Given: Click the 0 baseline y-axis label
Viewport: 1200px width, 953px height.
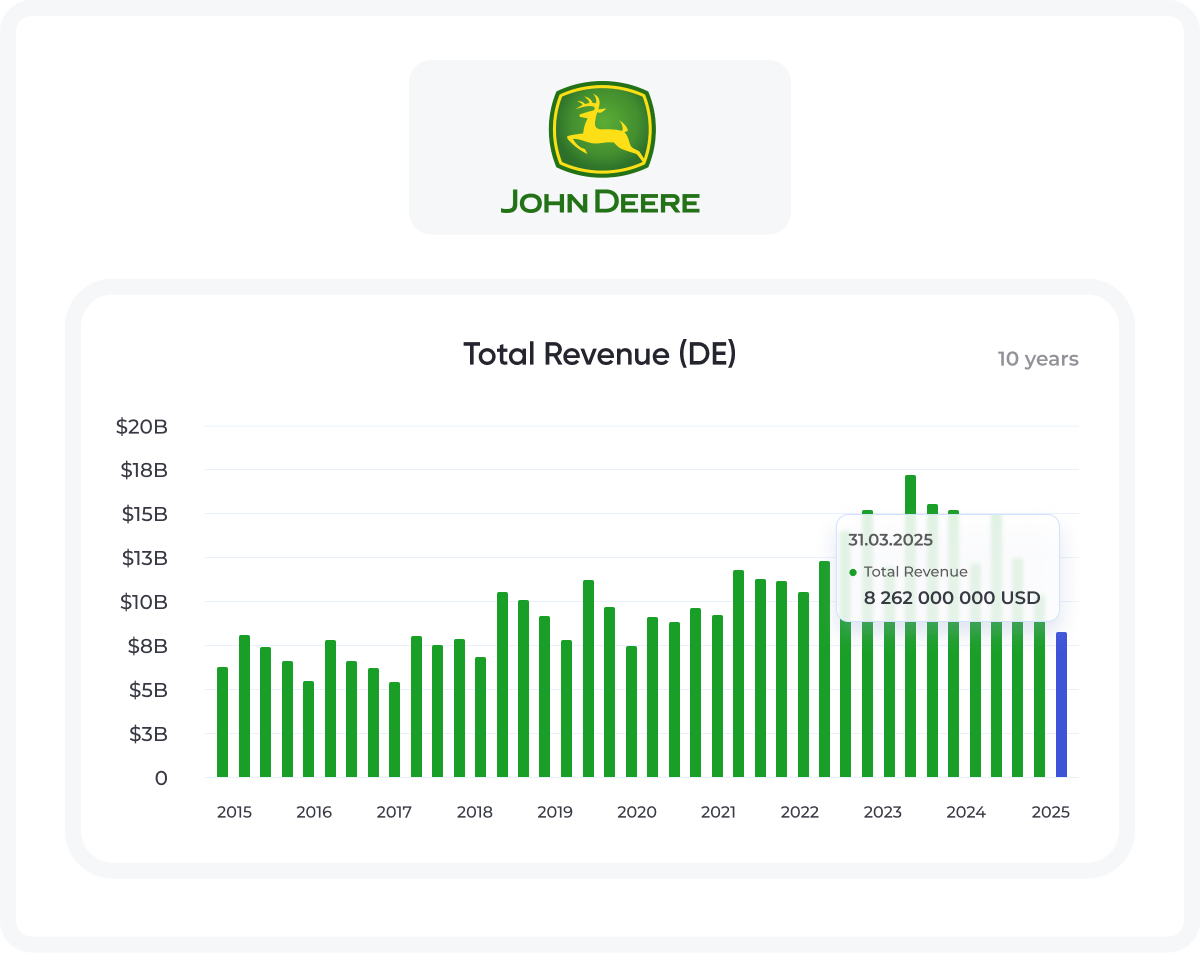Looking at the screenshot, I should click(x=161, y=778).
